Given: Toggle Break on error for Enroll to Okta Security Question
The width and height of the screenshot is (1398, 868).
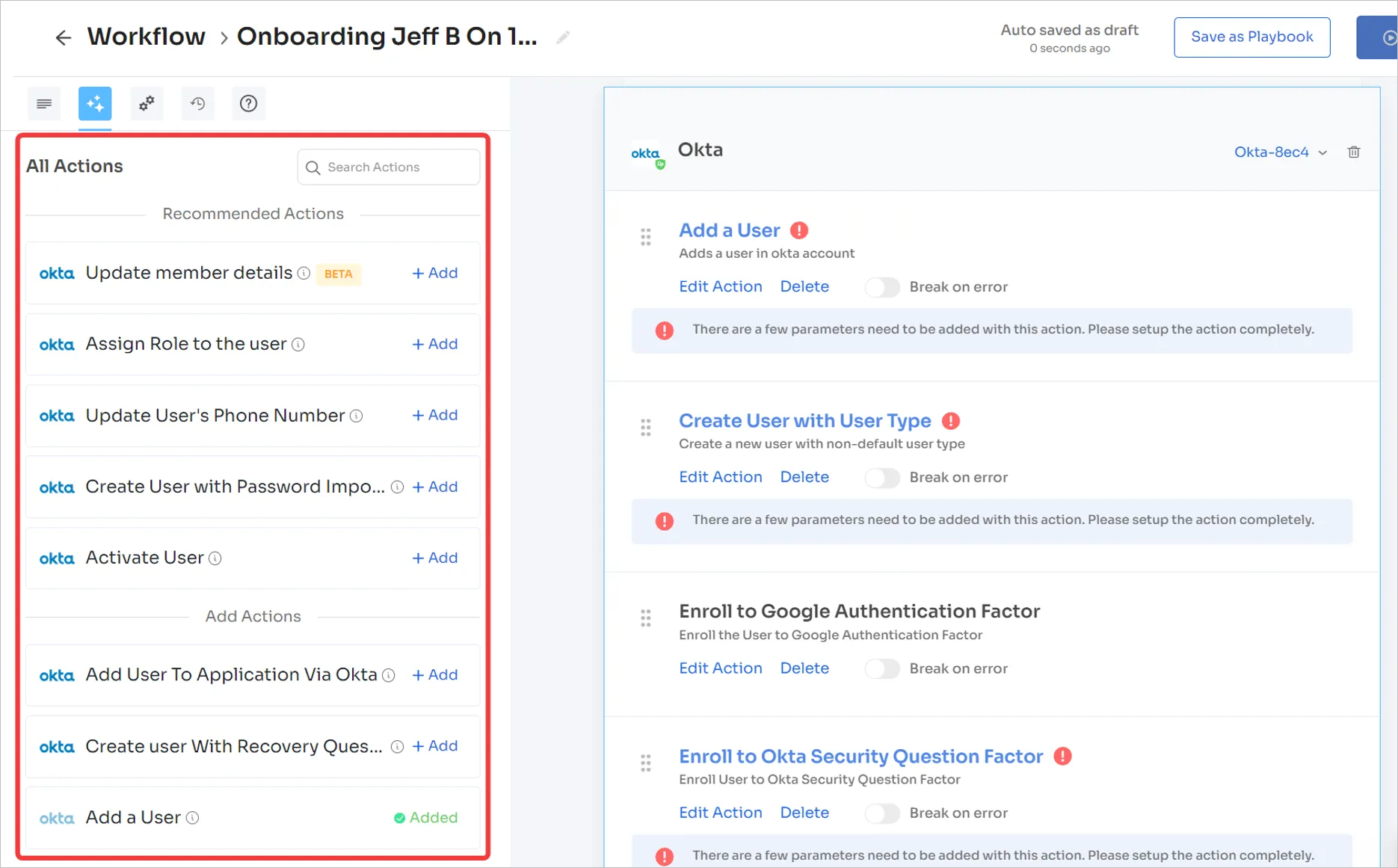Looking at the screenshot, I should [x=882, y=813].
